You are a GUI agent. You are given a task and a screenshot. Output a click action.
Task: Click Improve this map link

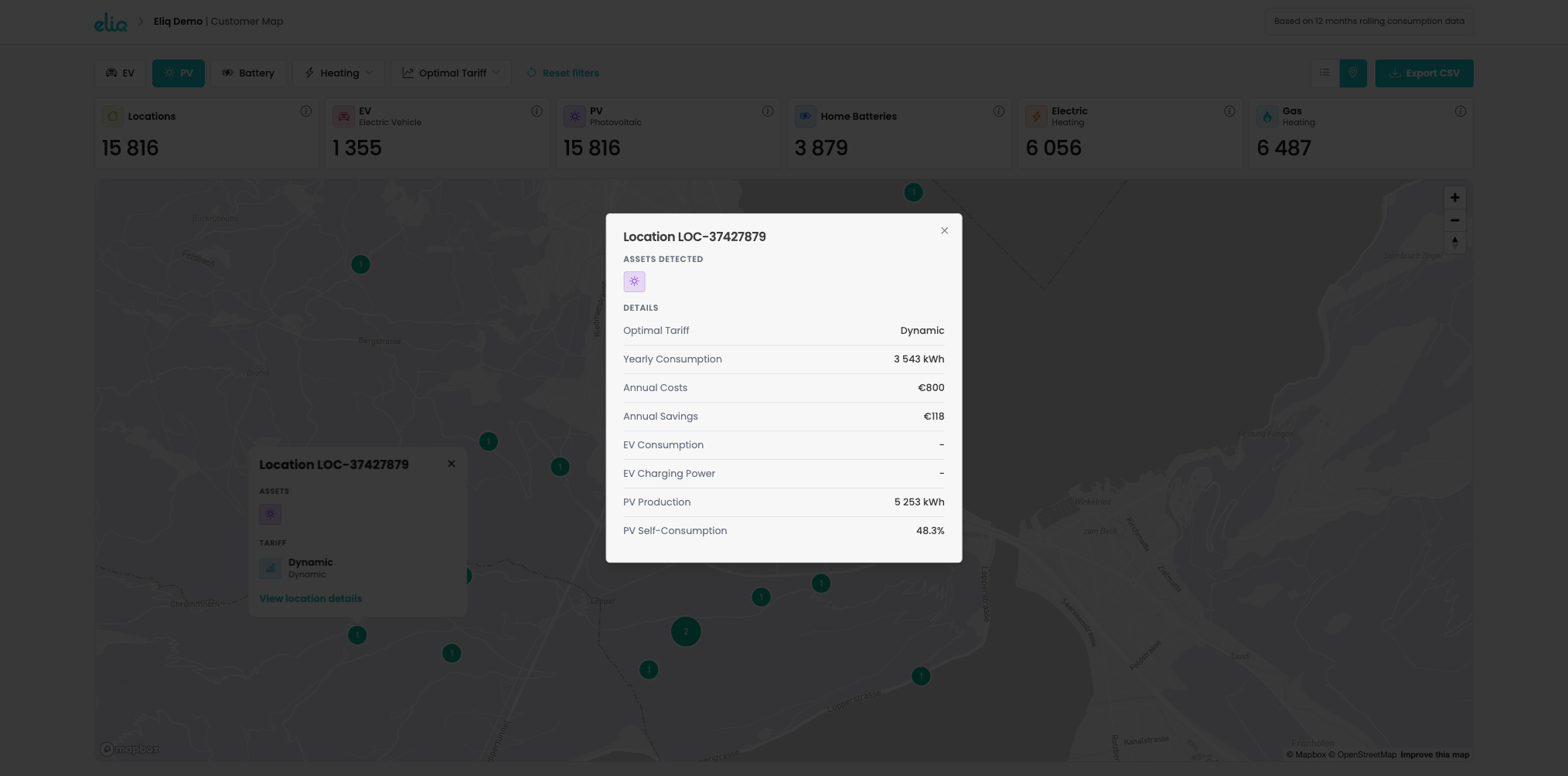[x=1435, y=755]
